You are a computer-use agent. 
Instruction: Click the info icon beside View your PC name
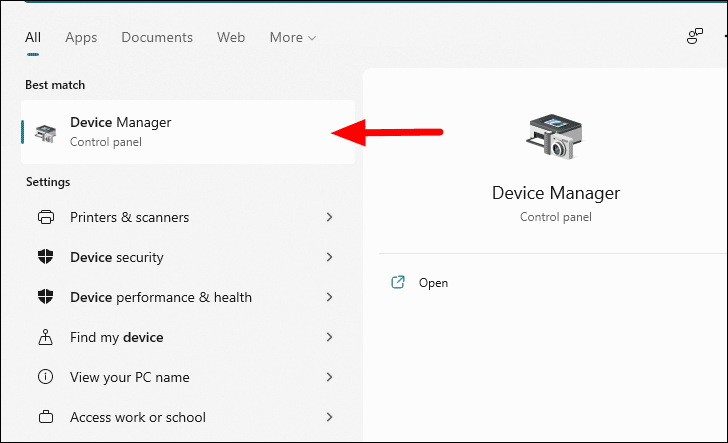[46, 377]
